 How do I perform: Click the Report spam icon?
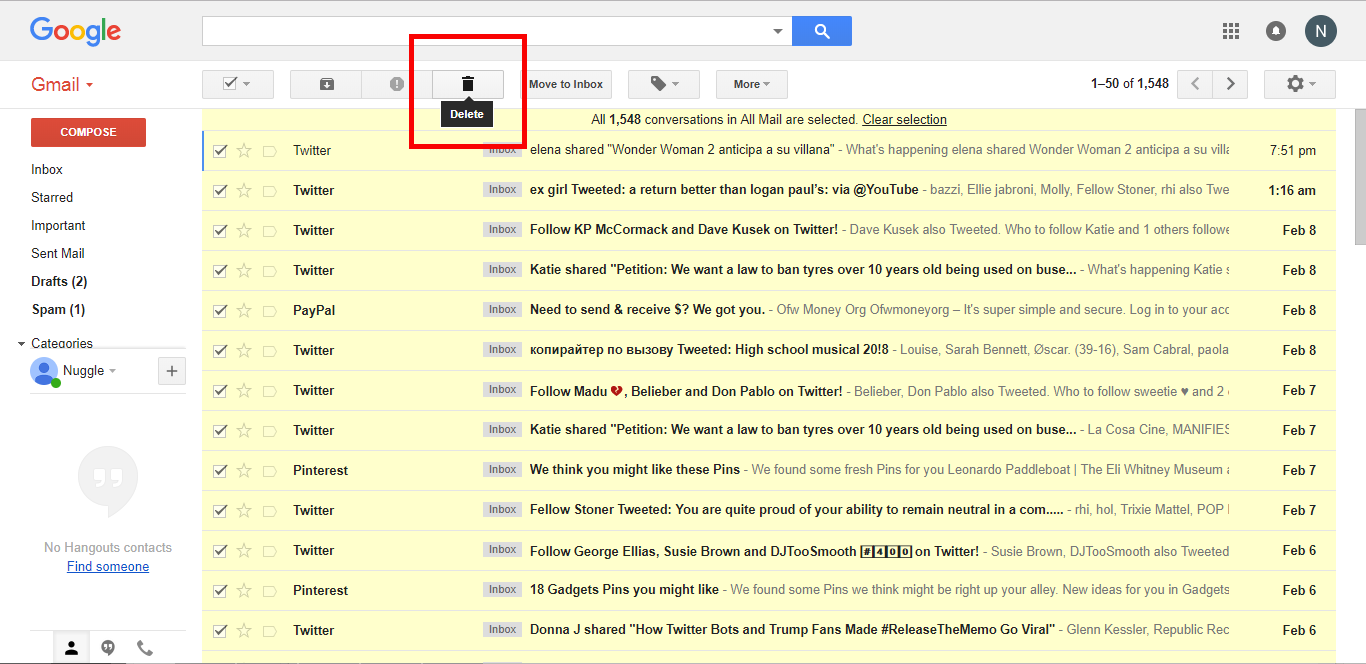point(397,84)
